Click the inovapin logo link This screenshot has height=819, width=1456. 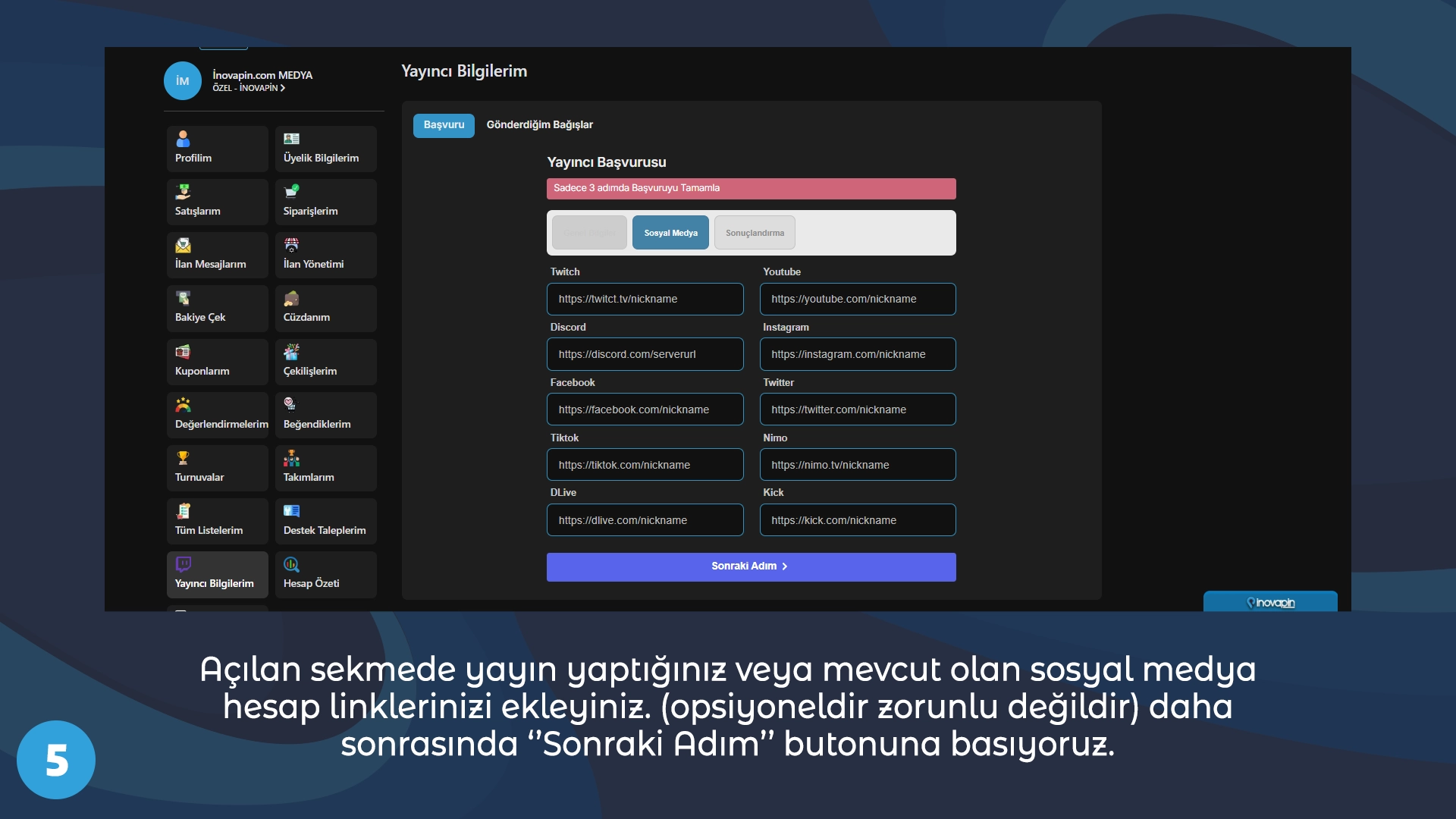point(1269,602)
